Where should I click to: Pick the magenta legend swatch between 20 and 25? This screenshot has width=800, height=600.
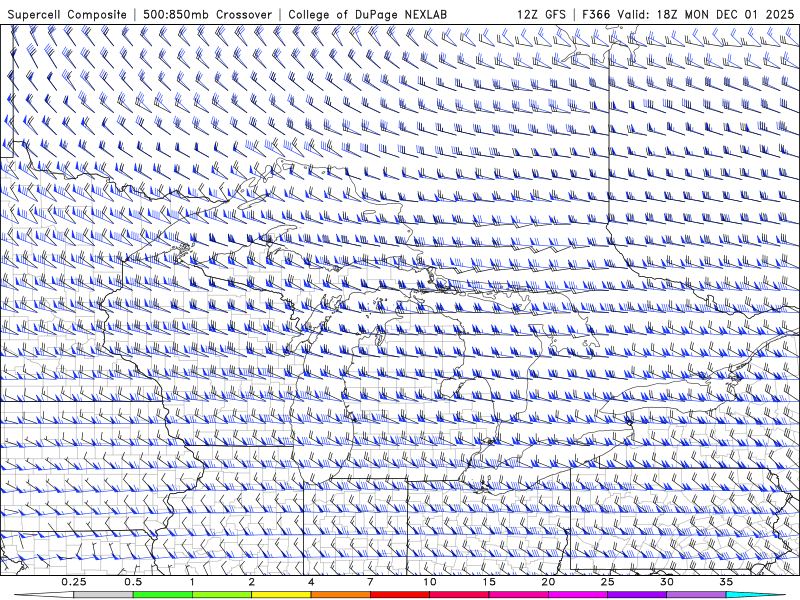578,595
